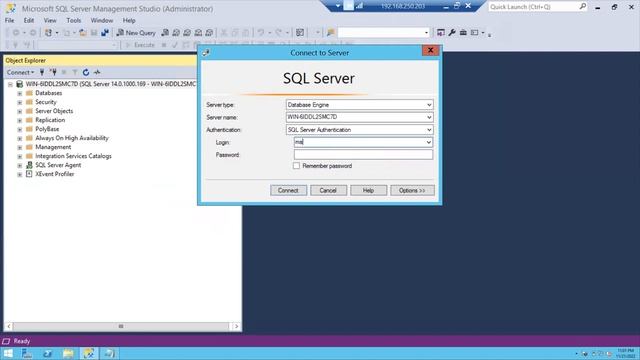Open the Login combo box dropdown arrow
This screenshot has height=360, width=640.
429,142
